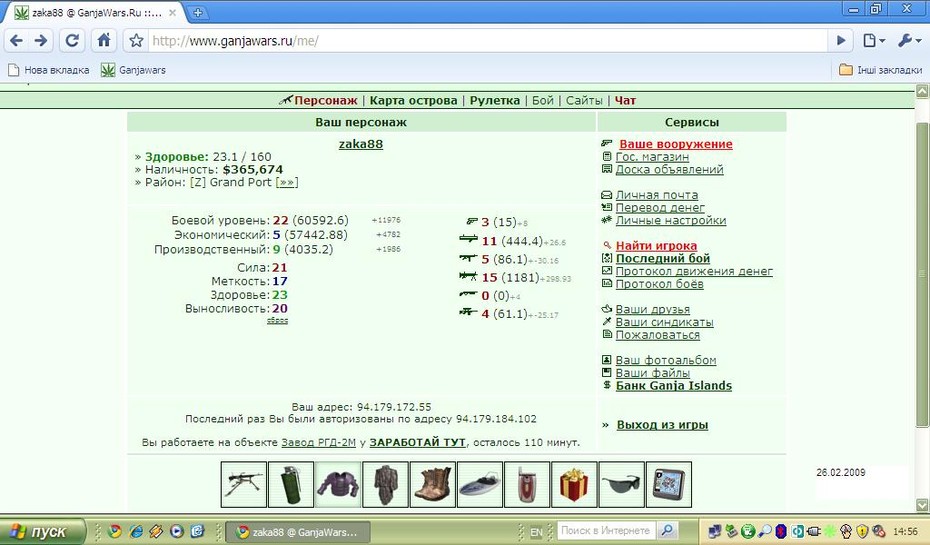The width and height of the screenshot is (930, 545).
Task: Open the wrench settings menu
Action: (908, 40)
